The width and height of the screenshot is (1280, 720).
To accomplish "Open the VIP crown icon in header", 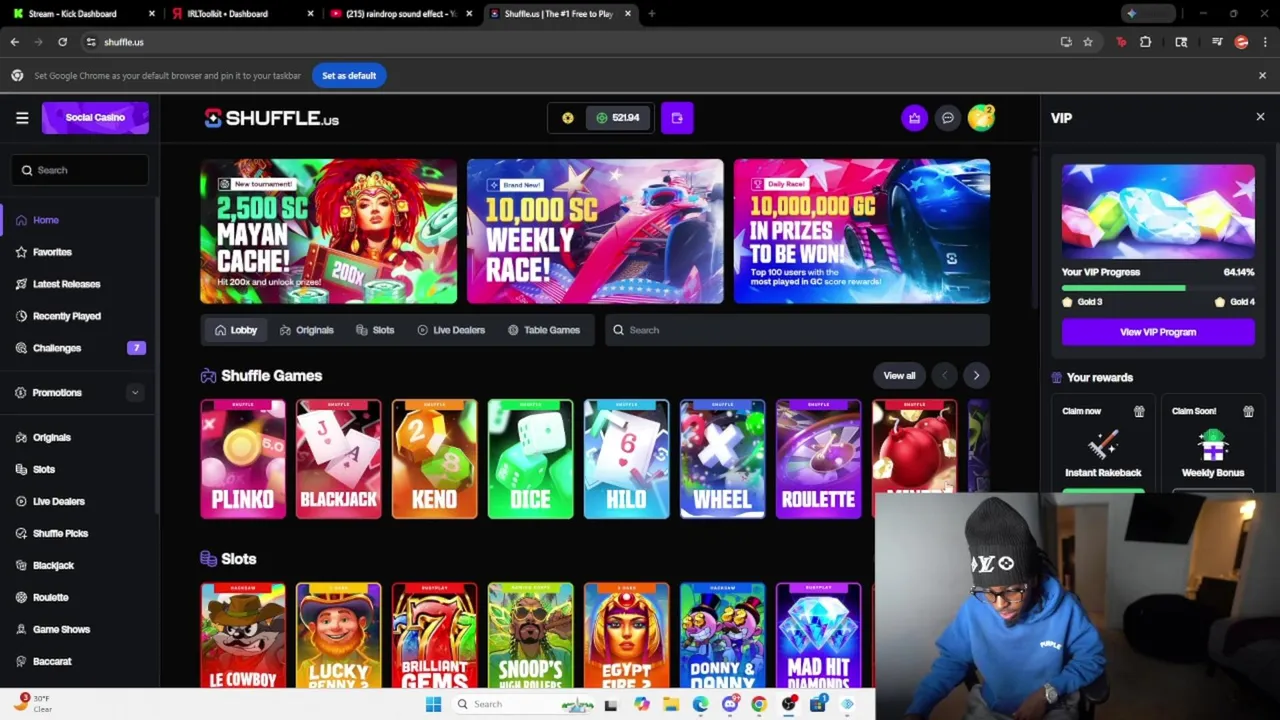I will 914,118.
